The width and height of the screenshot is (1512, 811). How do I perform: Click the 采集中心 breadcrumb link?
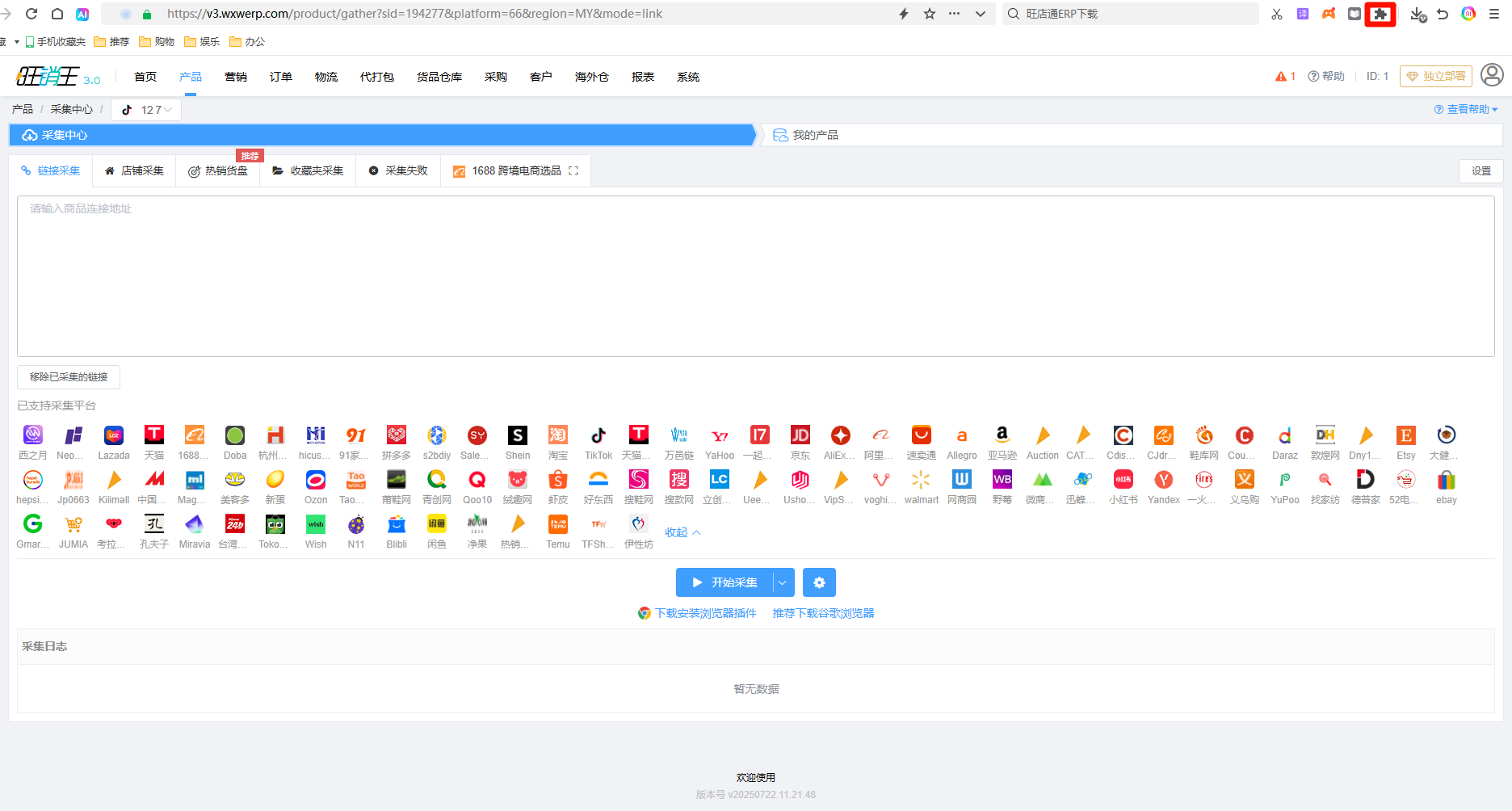(72, 109)
